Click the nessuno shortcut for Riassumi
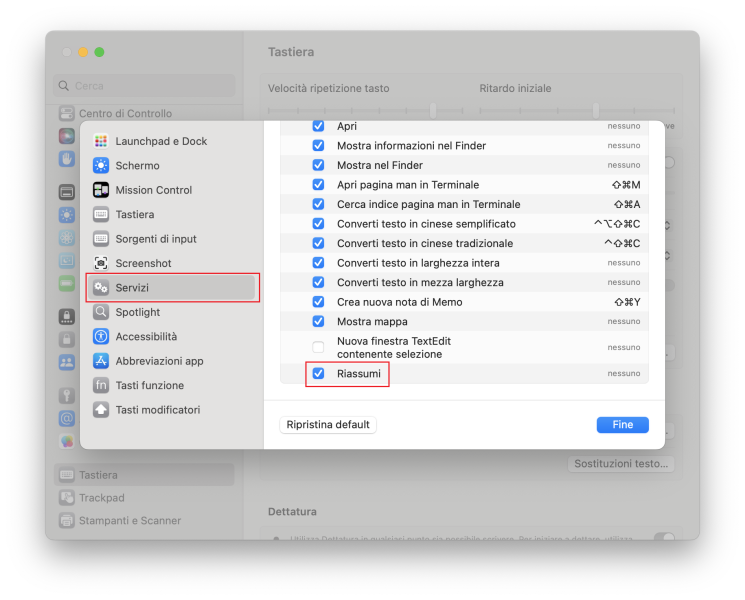This screenshot has width=745, height=600. 623,373
